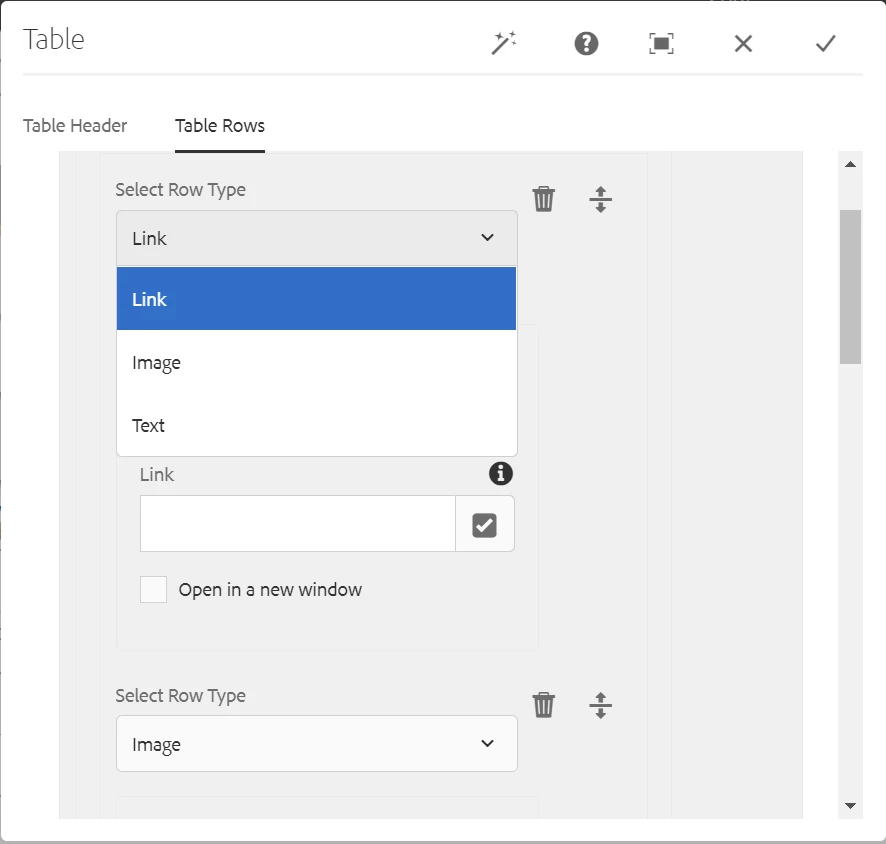
Task: Choose Image option in dropdown list
Action: coord(316,362)
